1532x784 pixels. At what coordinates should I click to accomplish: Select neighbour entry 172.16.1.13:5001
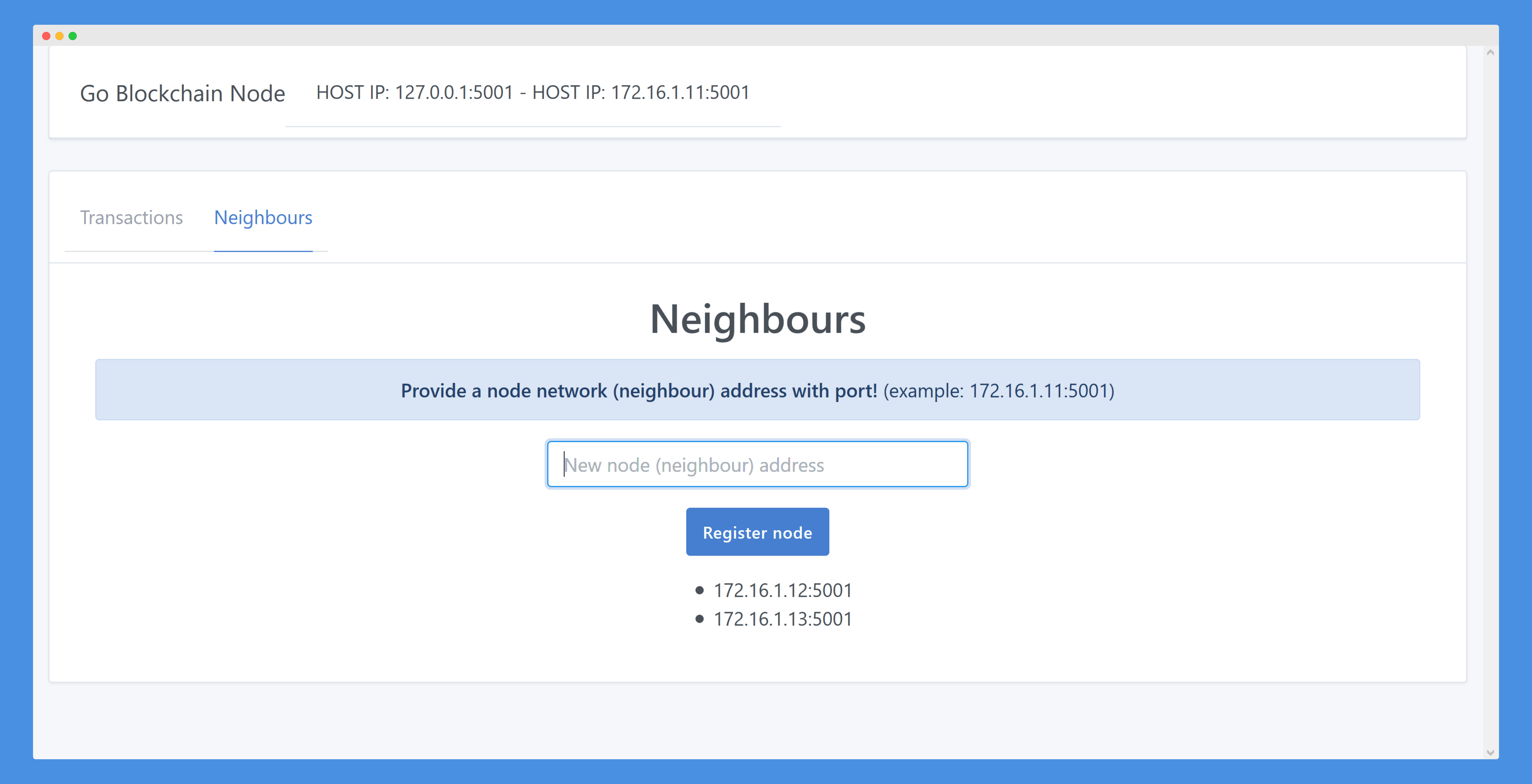click(783, 619)
